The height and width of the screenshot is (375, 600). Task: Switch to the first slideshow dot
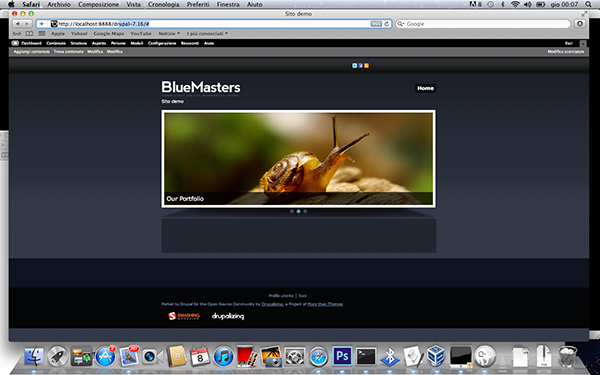(x=292, y=211)
